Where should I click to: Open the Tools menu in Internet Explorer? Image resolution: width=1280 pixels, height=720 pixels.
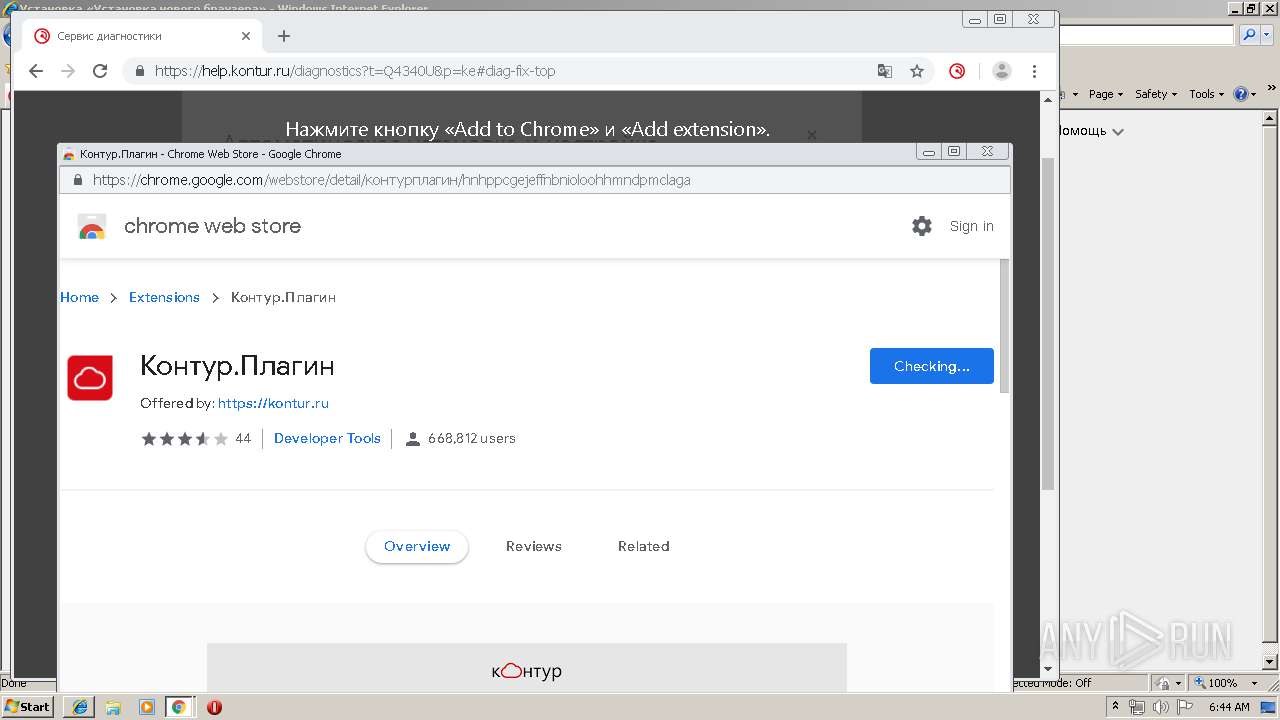pyautogui.click(x=1206, y=94)
